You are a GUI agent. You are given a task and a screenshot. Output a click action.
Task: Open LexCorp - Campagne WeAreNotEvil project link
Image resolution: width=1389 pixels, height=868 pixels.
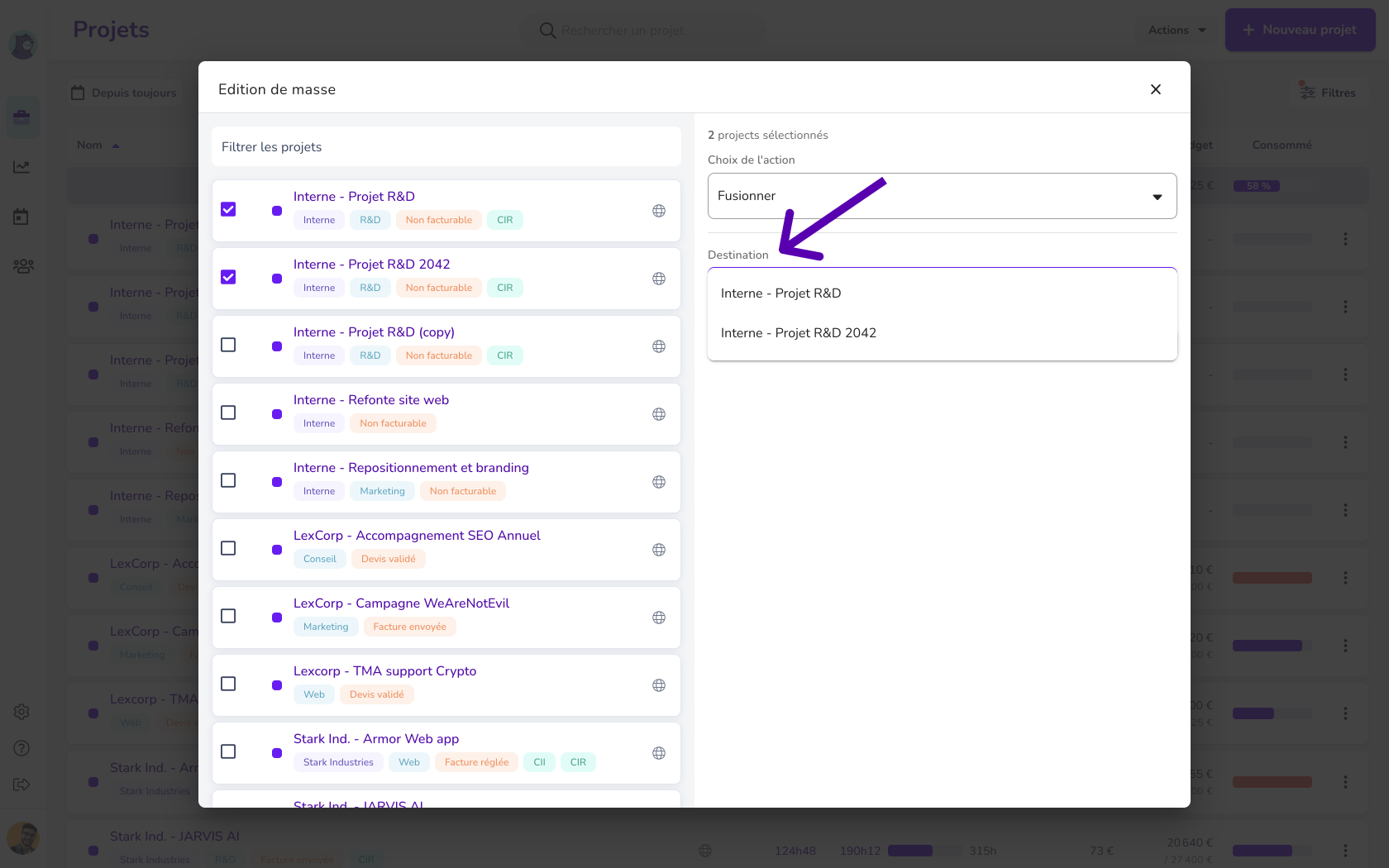point(401,603)
